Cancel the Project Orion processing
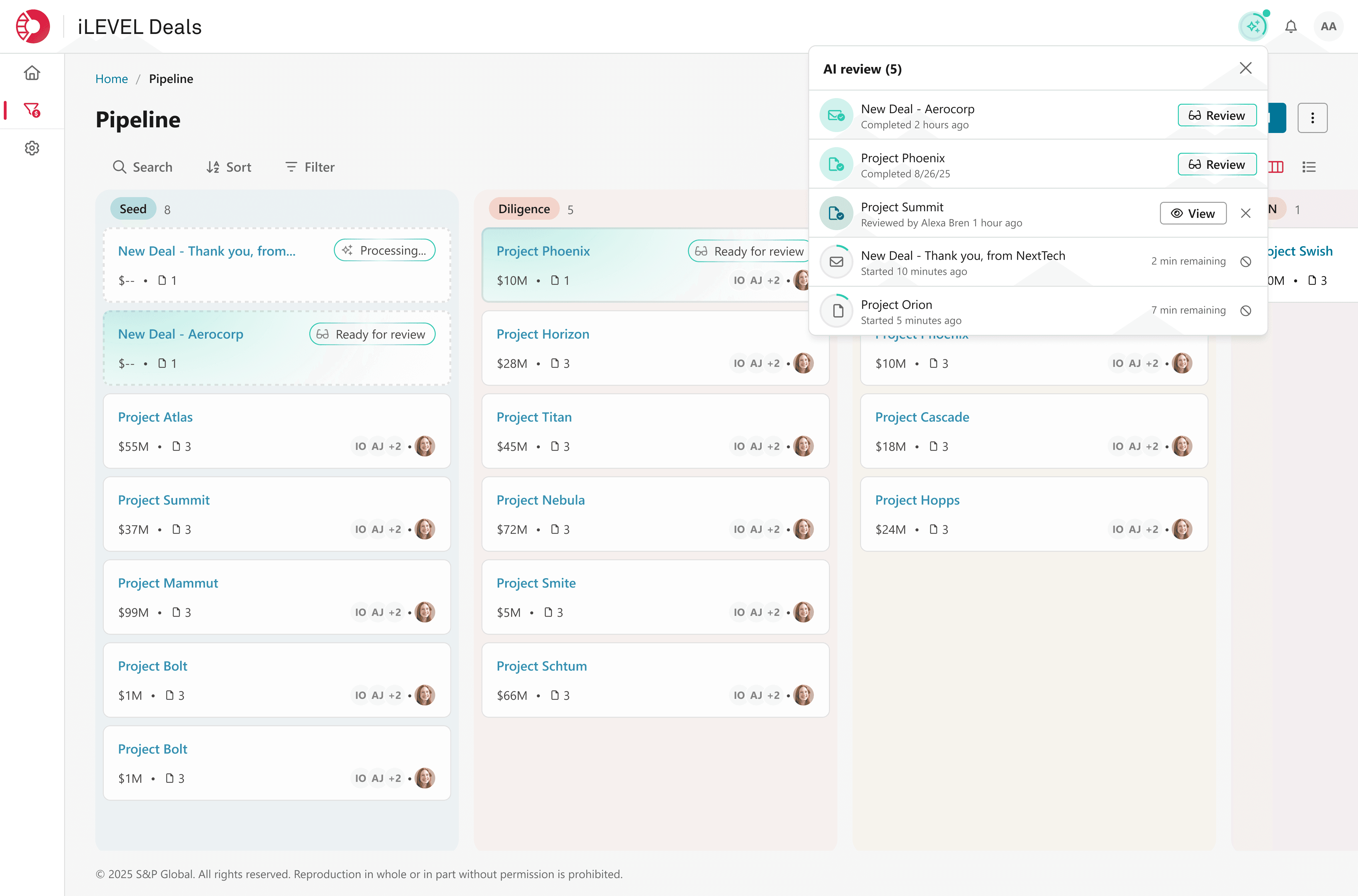This screenshot has width=1358, height=896. [x=1245, y=310]
